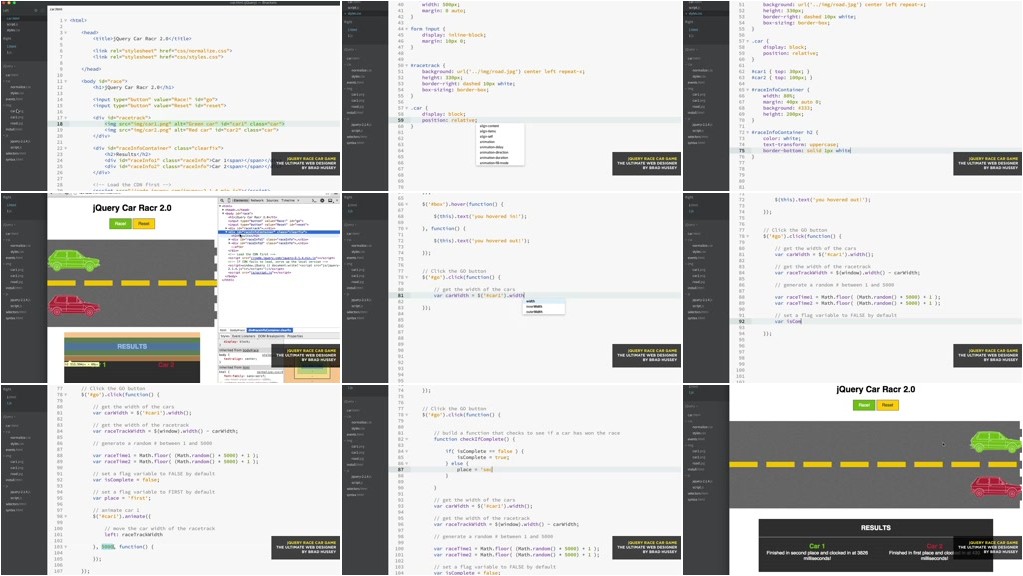Expand the head node in DevTools DOM tree

pos(223,209)
